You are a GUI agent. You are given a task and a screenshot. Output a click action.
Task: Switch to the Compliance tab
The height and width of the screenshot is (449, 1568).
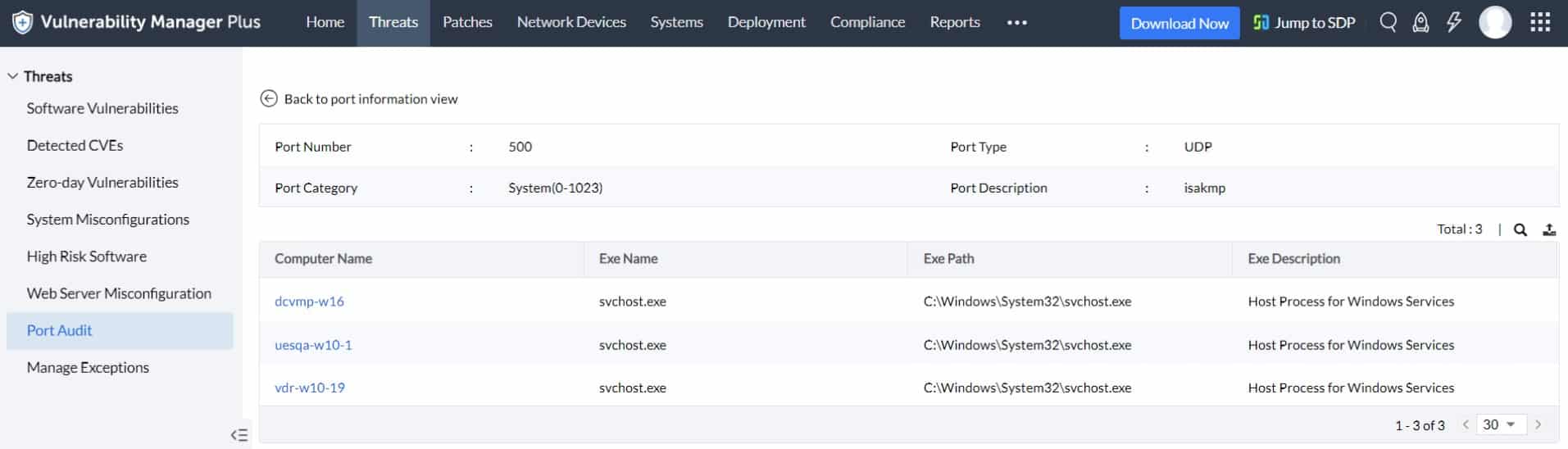(868, 22)
